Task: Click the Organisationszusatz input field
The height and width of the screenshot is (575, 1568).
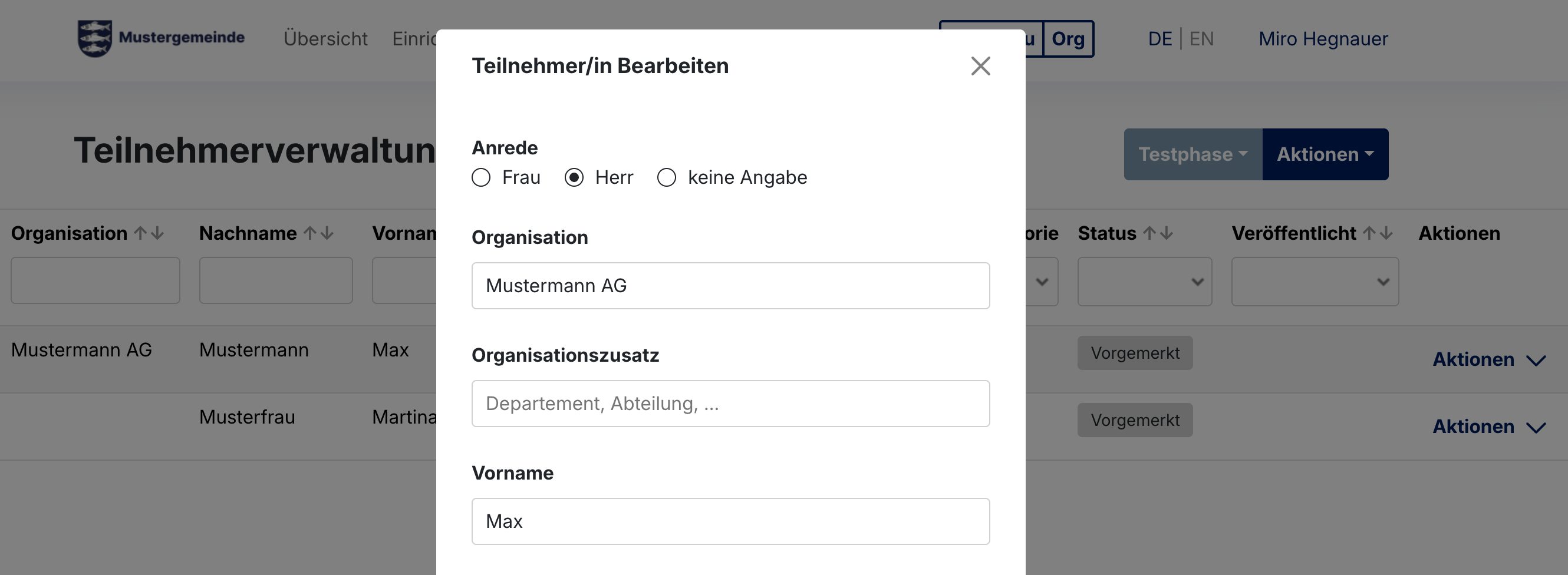Action: [x=730, y=404]
